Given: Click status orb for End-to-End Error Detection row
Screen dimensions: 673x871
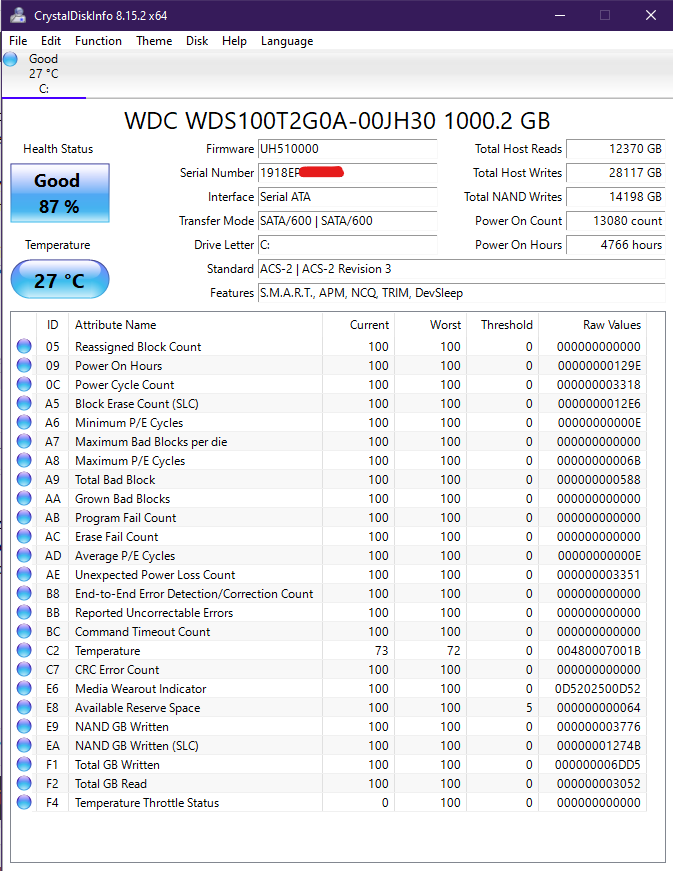Looking at the screenshot, I should pyautogui.click(x=24, y=593).
